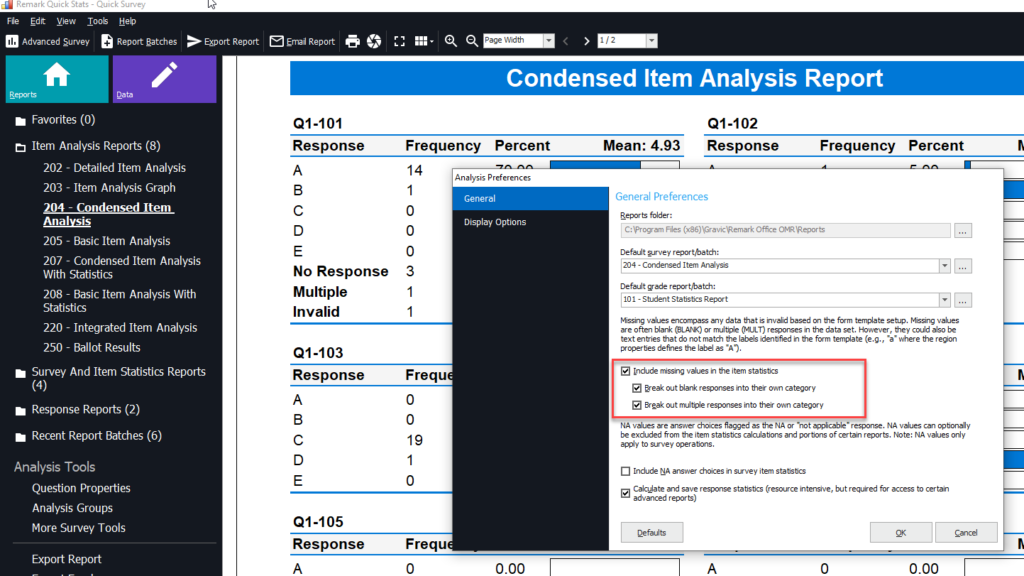Click the Q1-101 question heading
The image size is (1024, 576).
coord(317,123)
